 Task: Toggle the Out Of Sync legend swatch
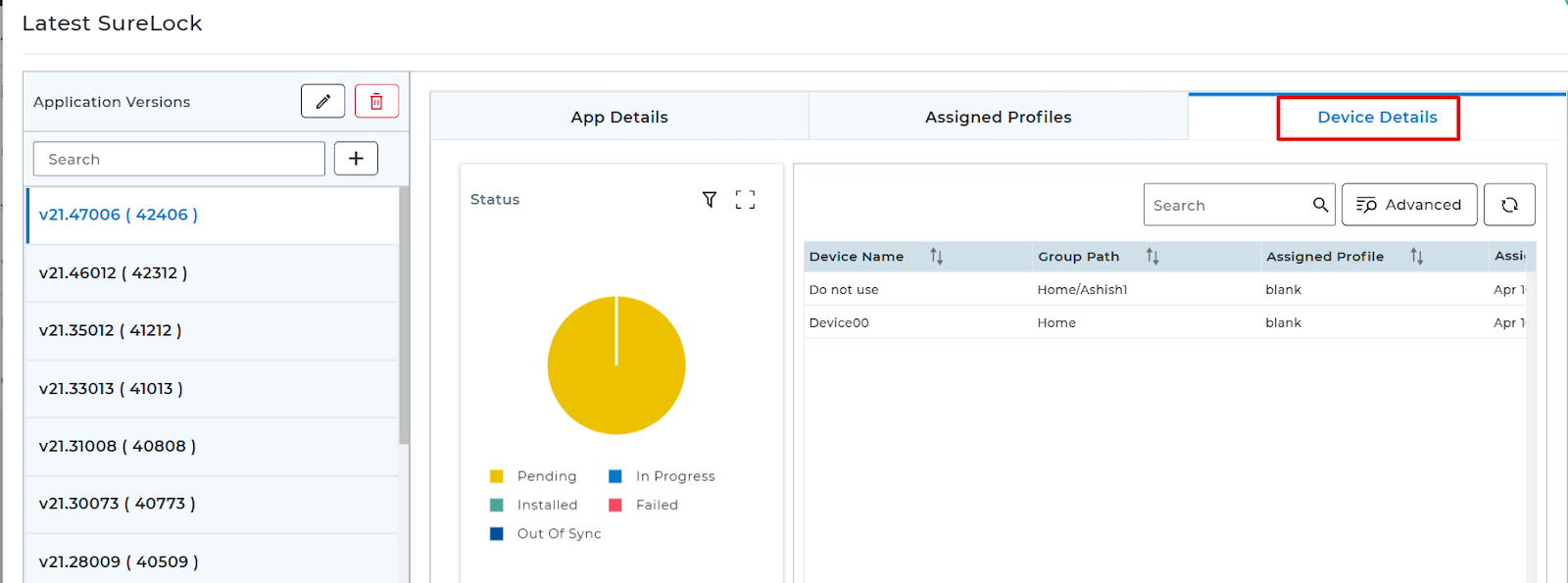[497, 533]
